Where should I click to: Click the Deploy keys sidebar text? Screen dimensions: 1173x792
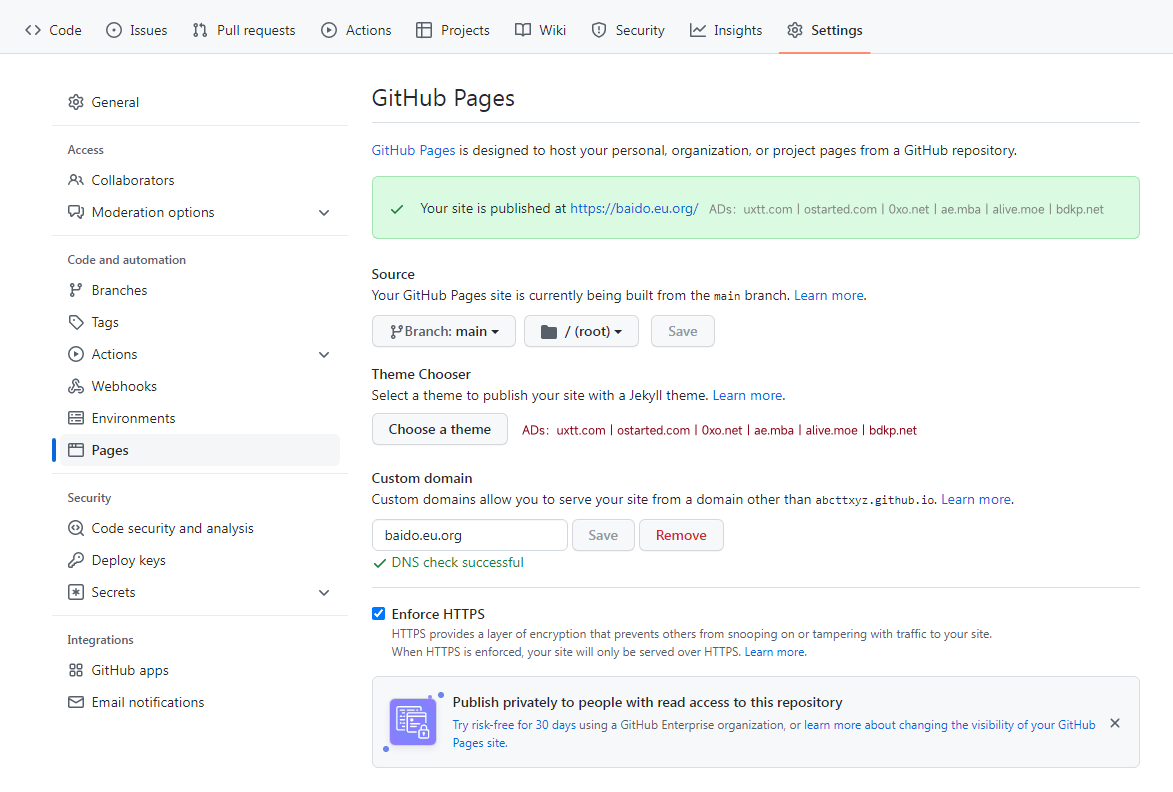point(129,560)
